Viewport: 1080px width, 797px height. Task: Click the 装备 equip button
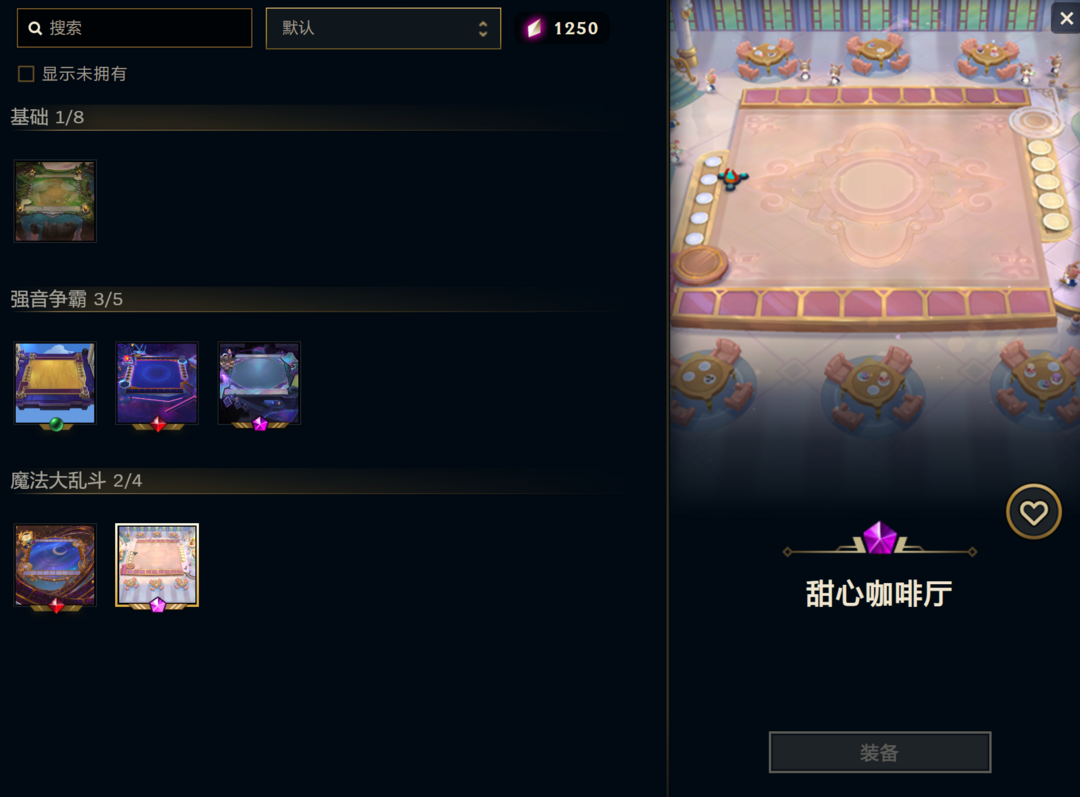[880, 752]
